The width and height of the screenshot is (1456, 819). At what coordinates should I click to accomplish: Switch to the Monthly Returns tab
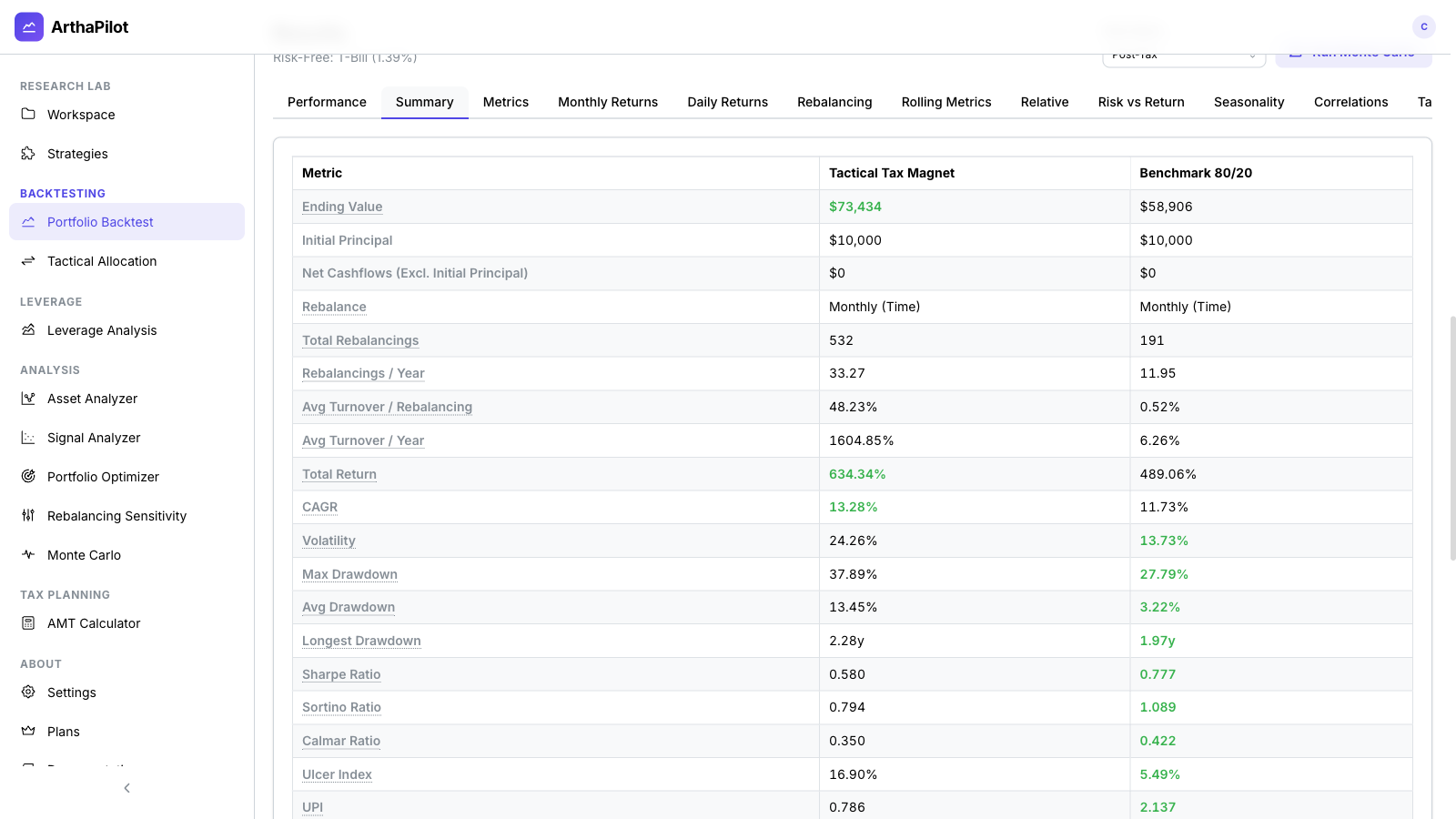(607, 102)
